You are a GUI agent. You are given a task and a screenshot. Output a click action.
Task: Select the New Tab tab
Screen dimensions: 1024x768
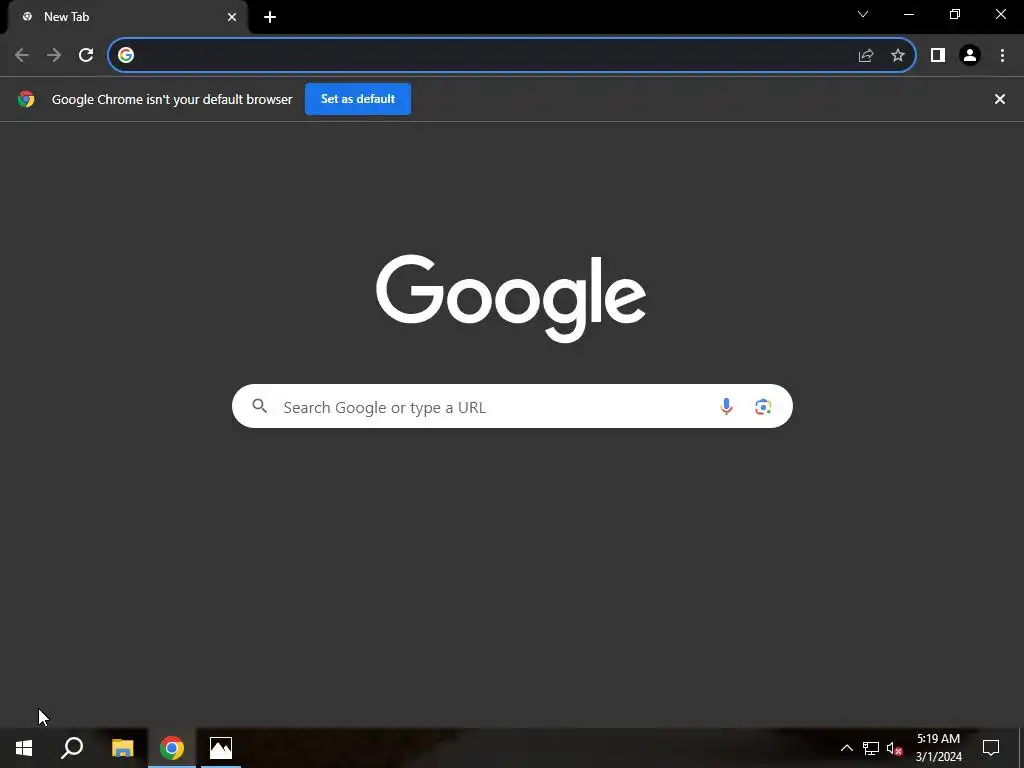pos(128,17)
